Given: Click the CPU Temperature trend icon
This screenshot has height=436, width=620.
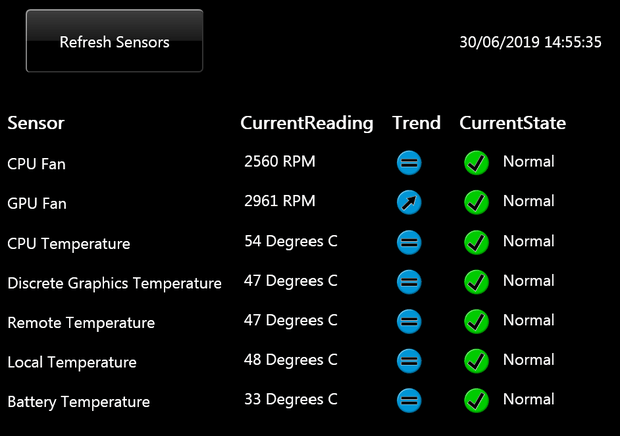Looking at the screenshot, I should [409, 242].
